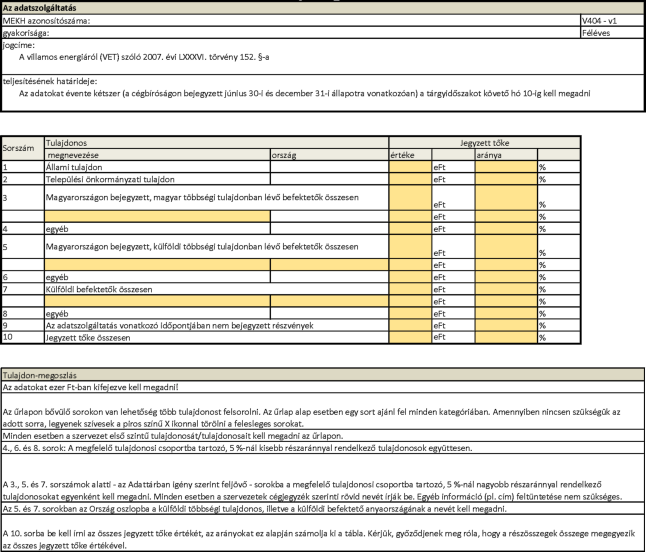Click the 'Tulajdonos' header cell
The height and width of the screenshot is (552, 646).
216,143
